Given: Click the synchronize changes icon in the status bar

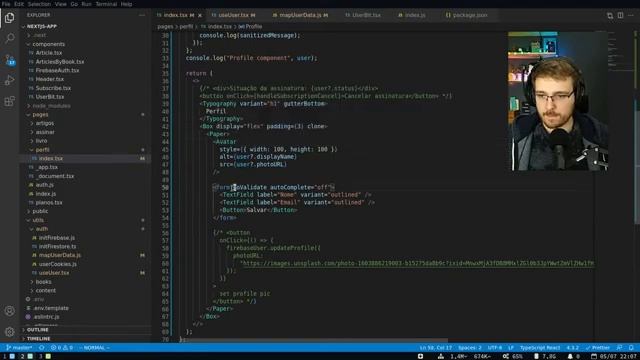Looking at the screenshot, I should pos(41,348).
